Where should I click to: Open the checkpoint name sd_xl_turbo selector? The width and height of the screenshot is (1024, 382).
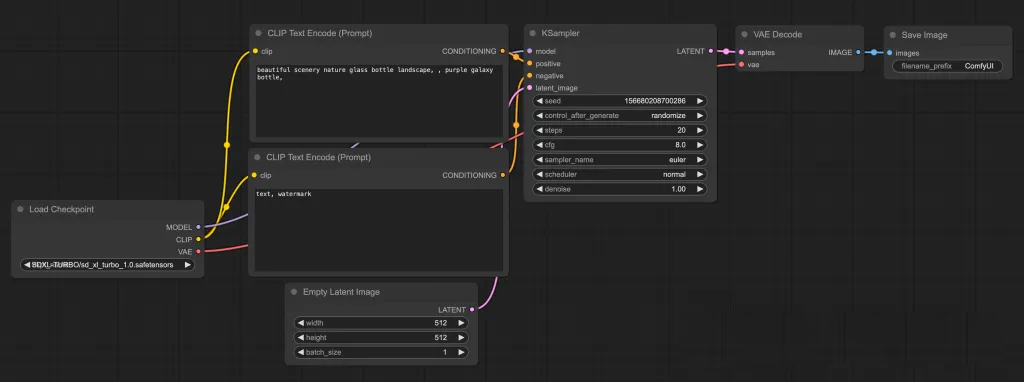(107, 264)
